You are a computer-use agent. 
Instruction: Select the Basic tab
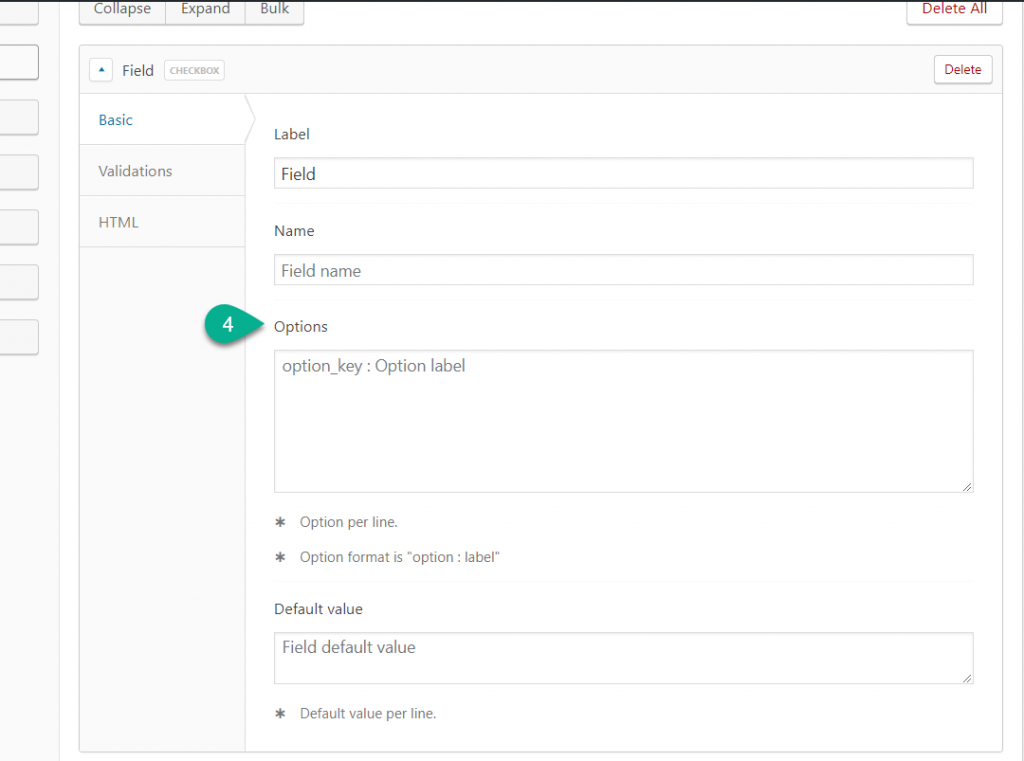(116, 119)
